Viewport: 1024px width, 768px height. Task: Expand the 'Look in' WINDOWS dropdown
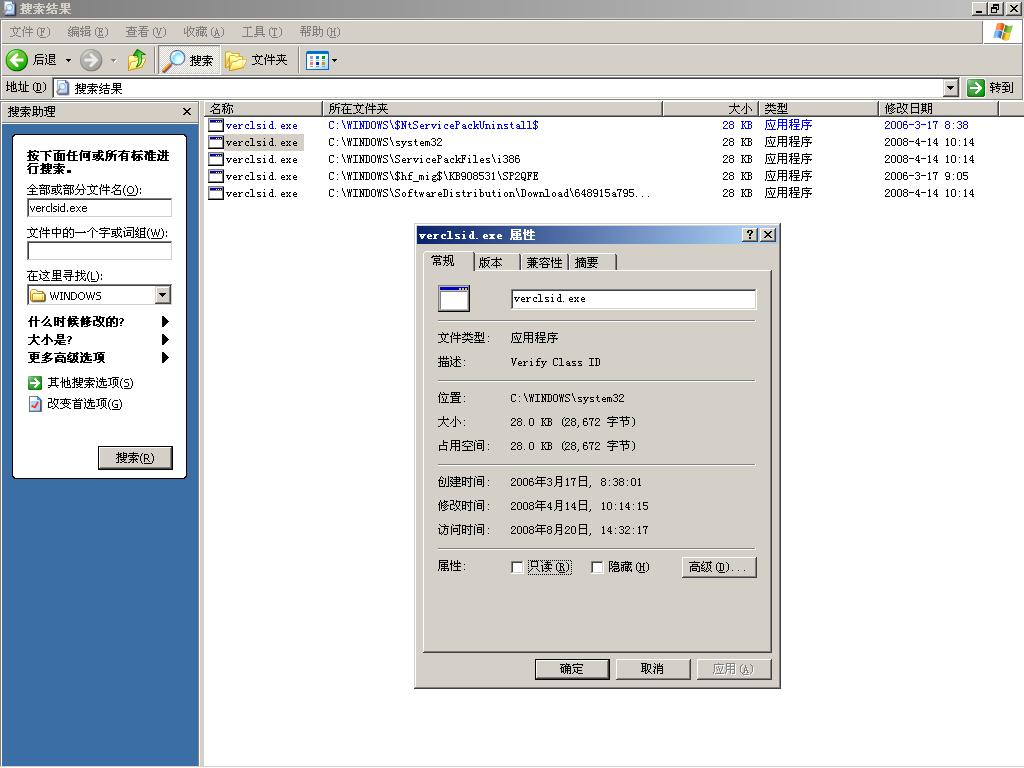click(x=163, y=295)
